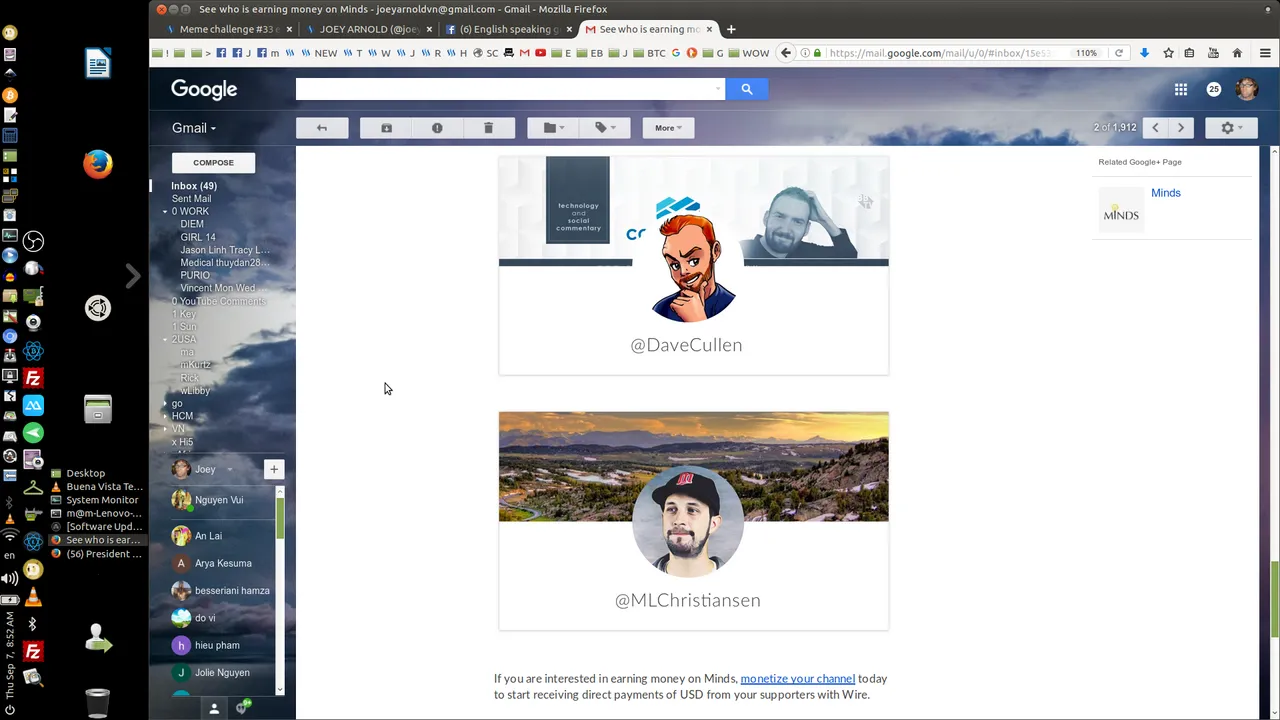Open chat with Jolie Nguyen
The image size is (1280, 720).
[222, 673]
